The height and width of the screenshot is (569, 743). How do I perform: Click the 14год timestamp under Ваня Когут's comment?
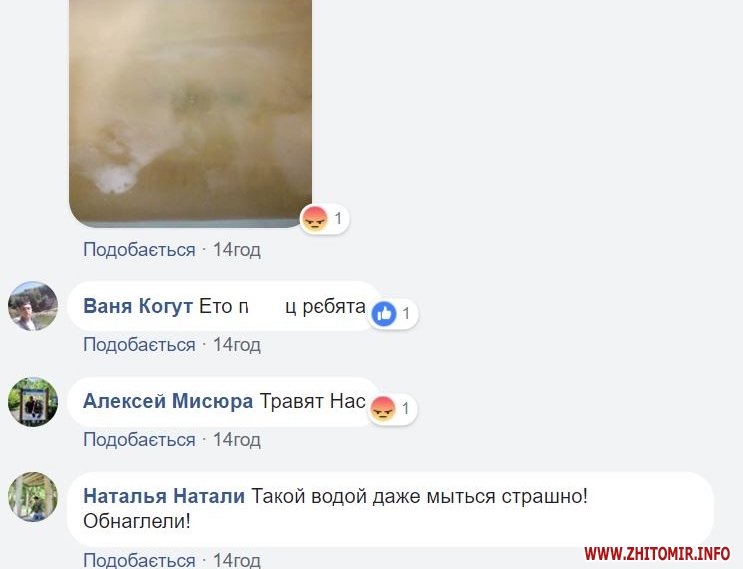(236, 344)
